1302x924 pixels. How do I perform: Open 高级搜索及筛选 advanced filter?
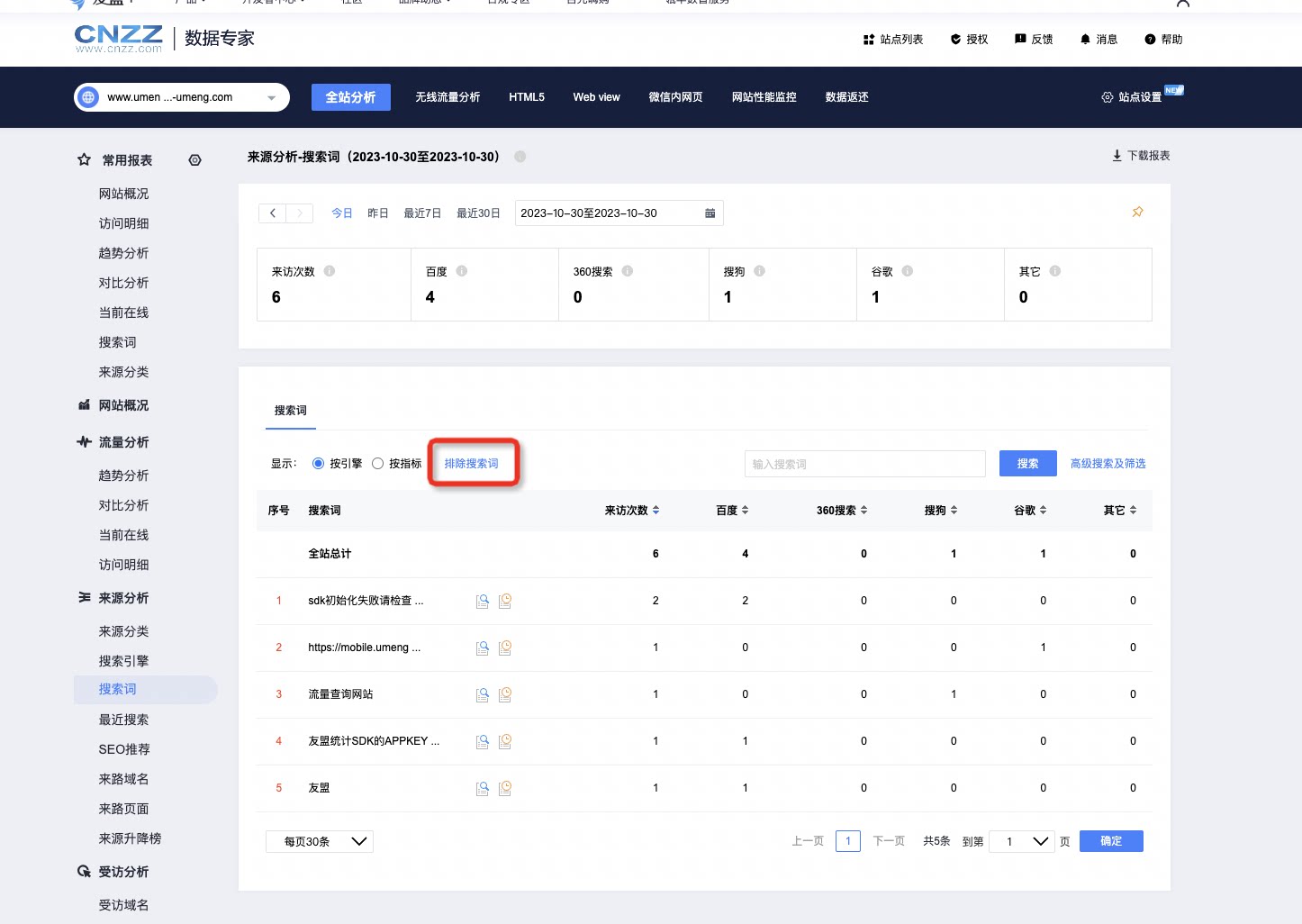1108,464
